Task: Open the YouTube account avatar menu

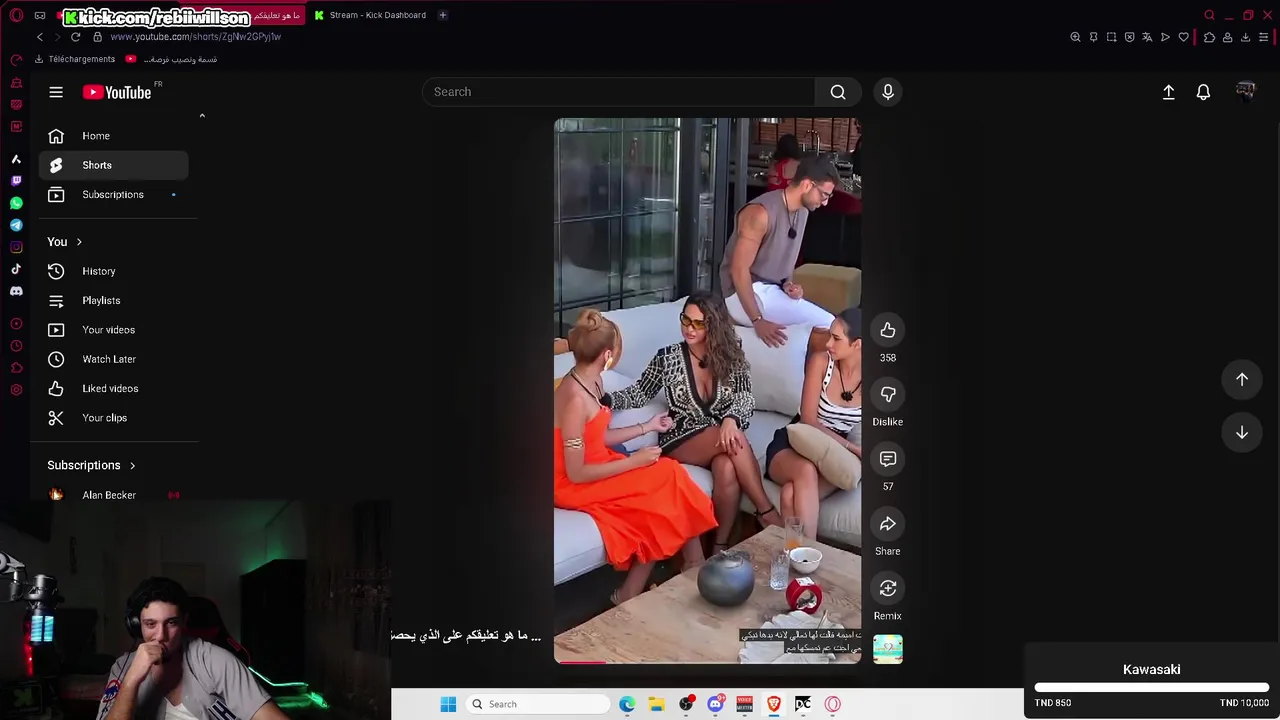Action: [x=1245, y=92]
